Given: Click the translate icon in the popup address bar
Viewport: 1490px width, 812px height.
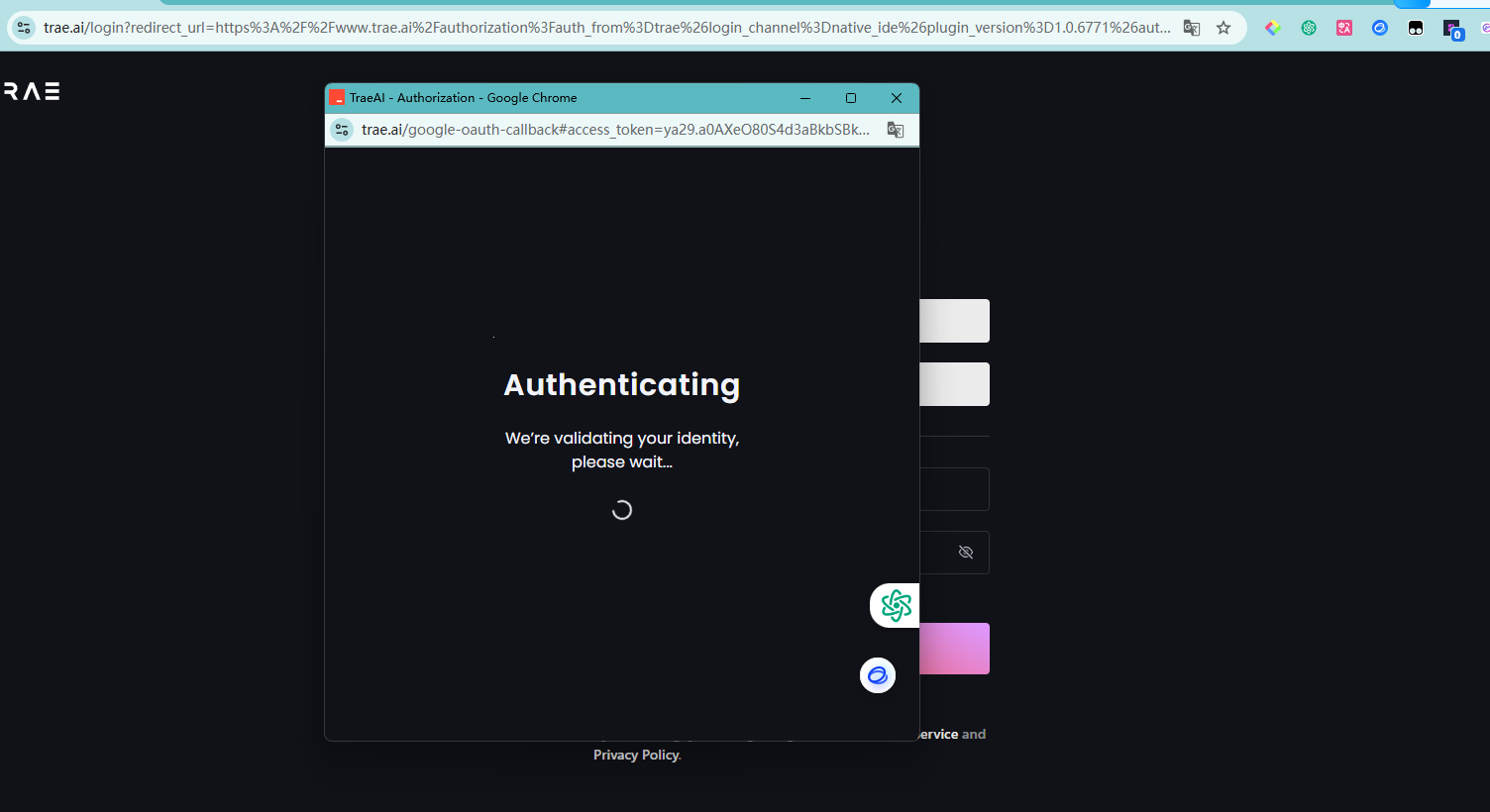Looking at the screenshot, I should tap(896, 130).
